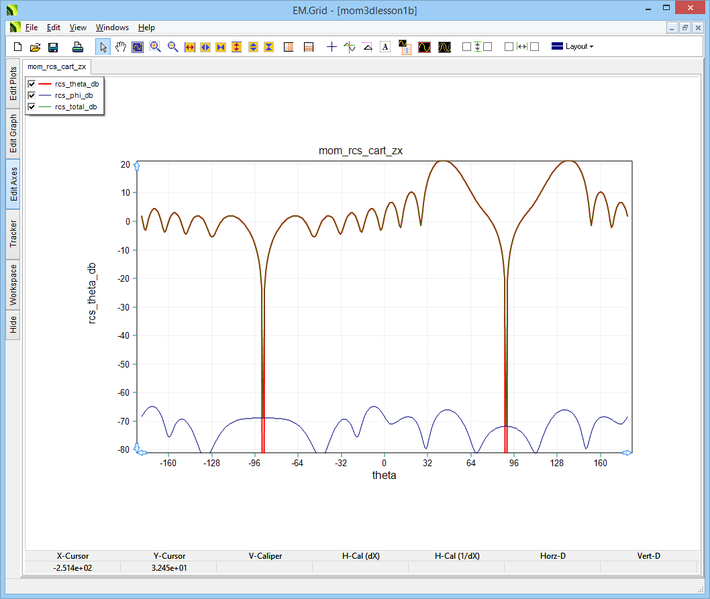Click the X-Cursor value field

pyautogui.click(x=72, y=568)
